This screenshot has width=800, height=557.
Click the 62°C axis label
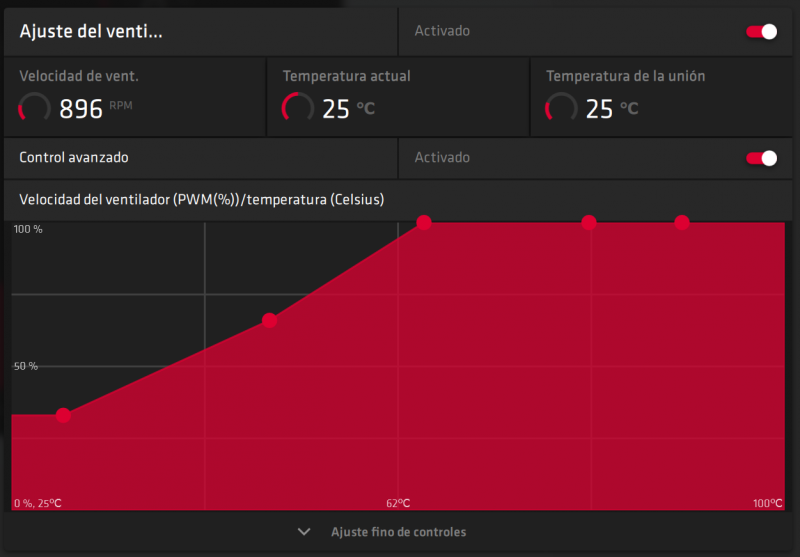pyautogui.click(x=398, y=503)
